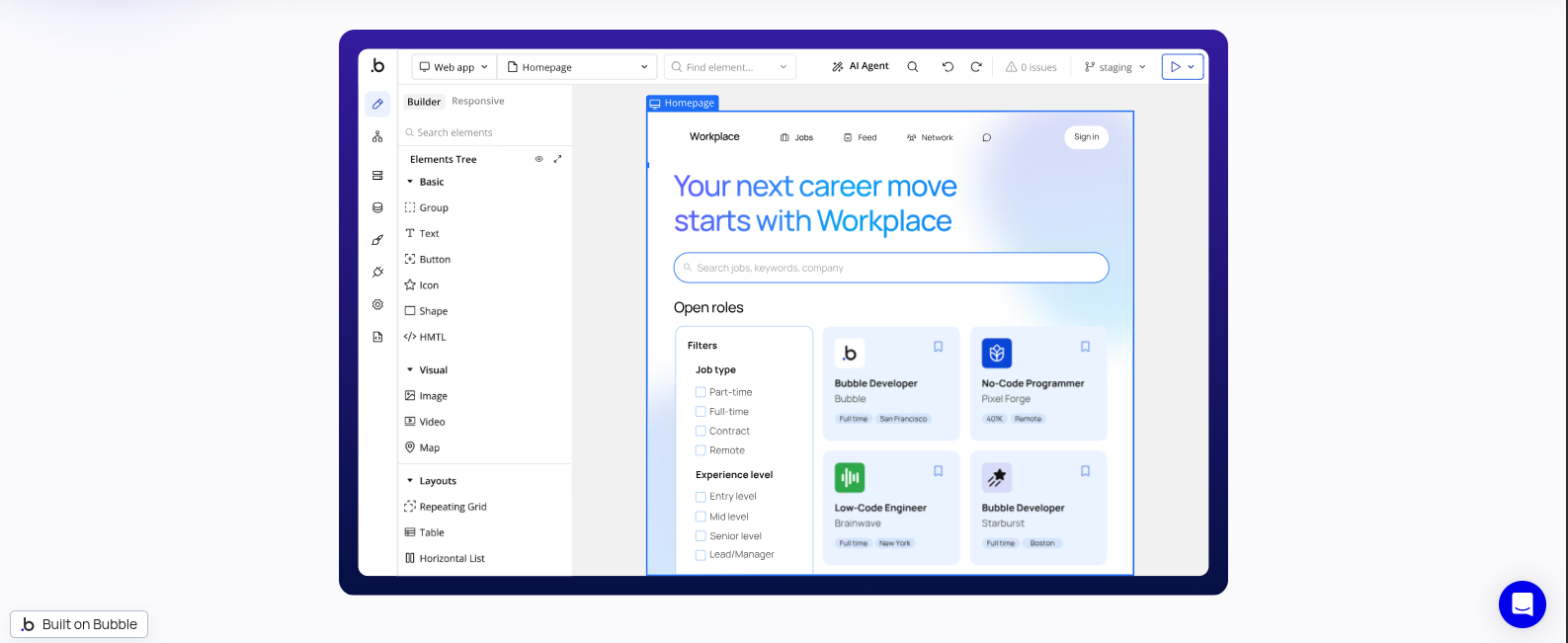Image resolution: width=1568 pixels, height=643 pixels.
Task: Open the Homepage page selector dropdown
Action: (577, 67)
